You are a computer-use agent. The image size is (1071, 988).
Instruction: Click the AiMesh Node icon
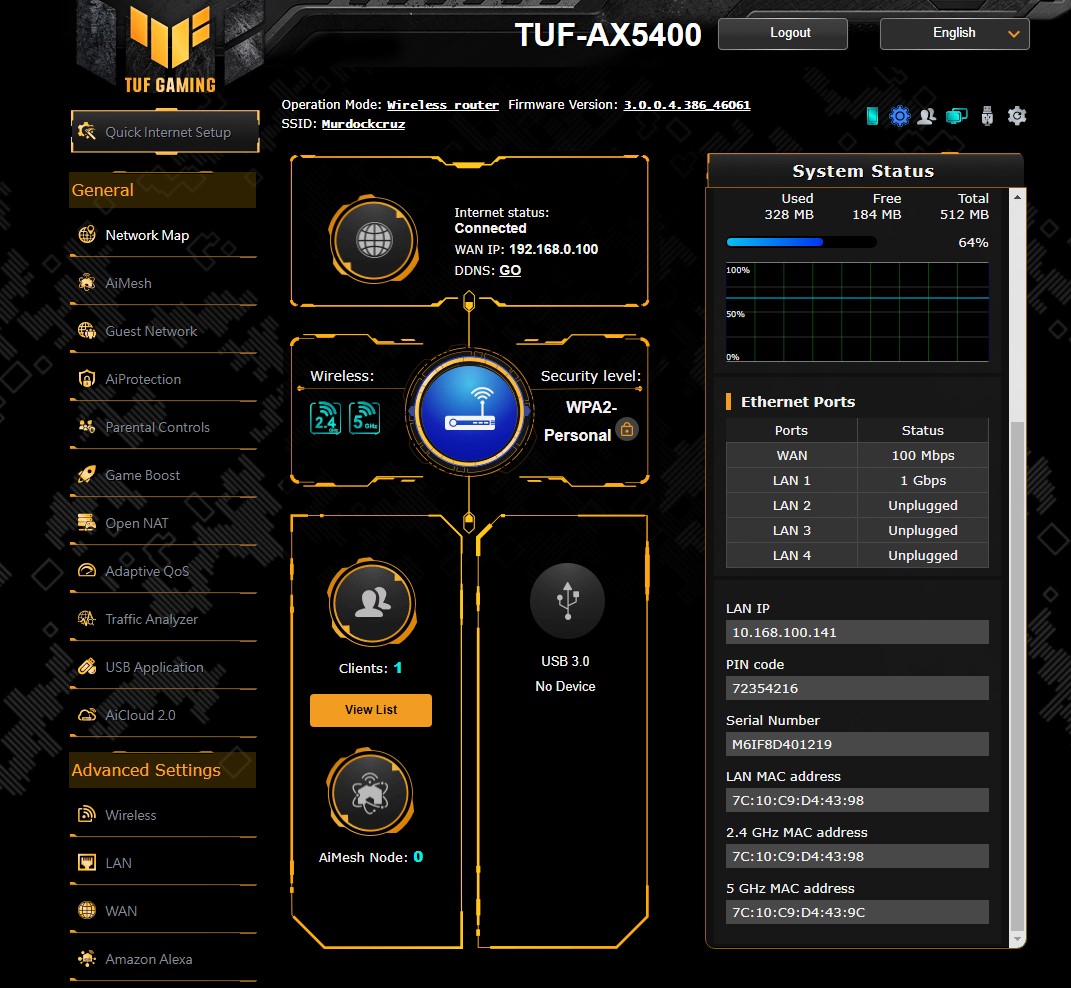pyautogui.click(x=370, y=793)
